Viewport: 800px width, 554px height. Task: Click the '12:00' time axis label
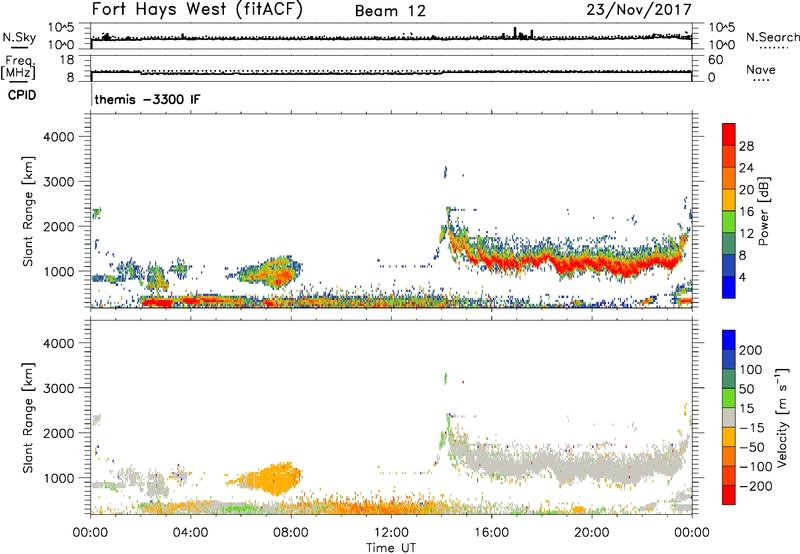tap(391, 533)
